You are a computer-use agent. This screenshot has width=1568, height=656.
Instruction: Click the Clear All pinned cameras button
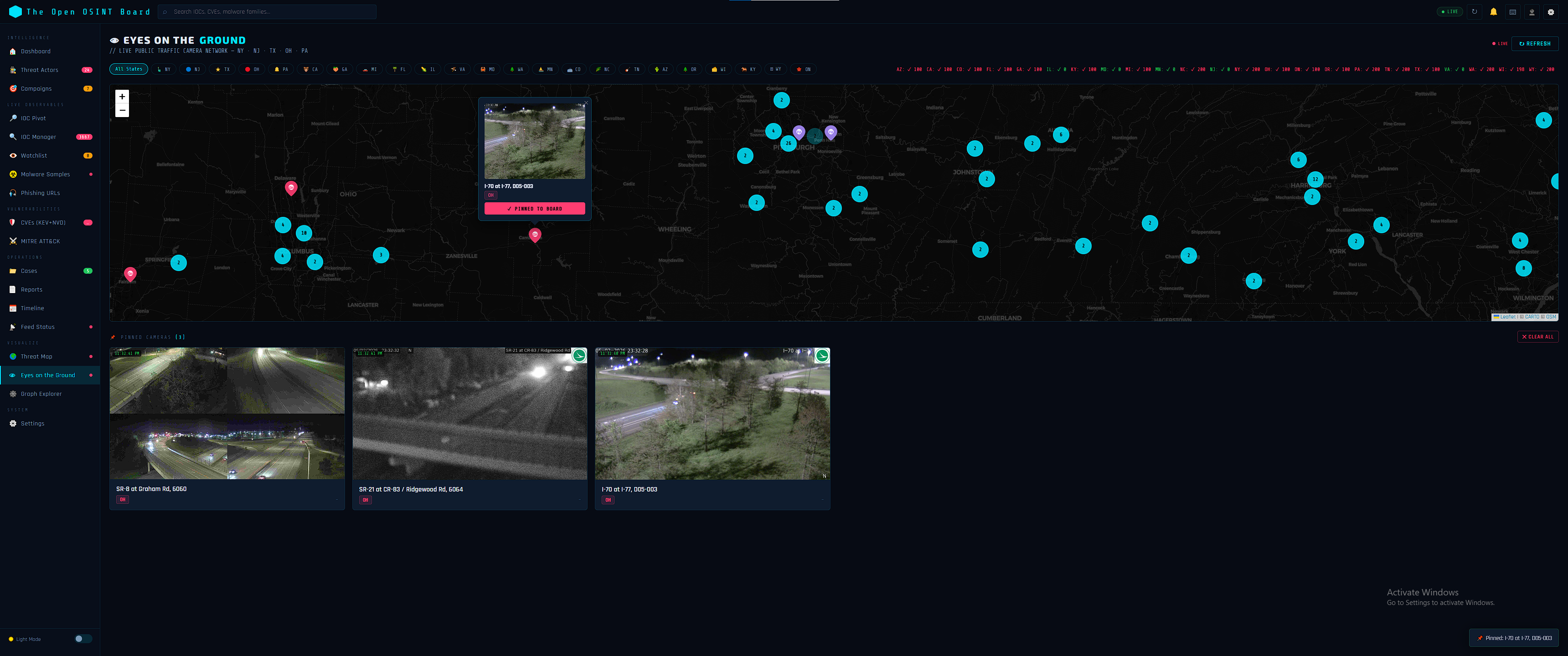1537,337
